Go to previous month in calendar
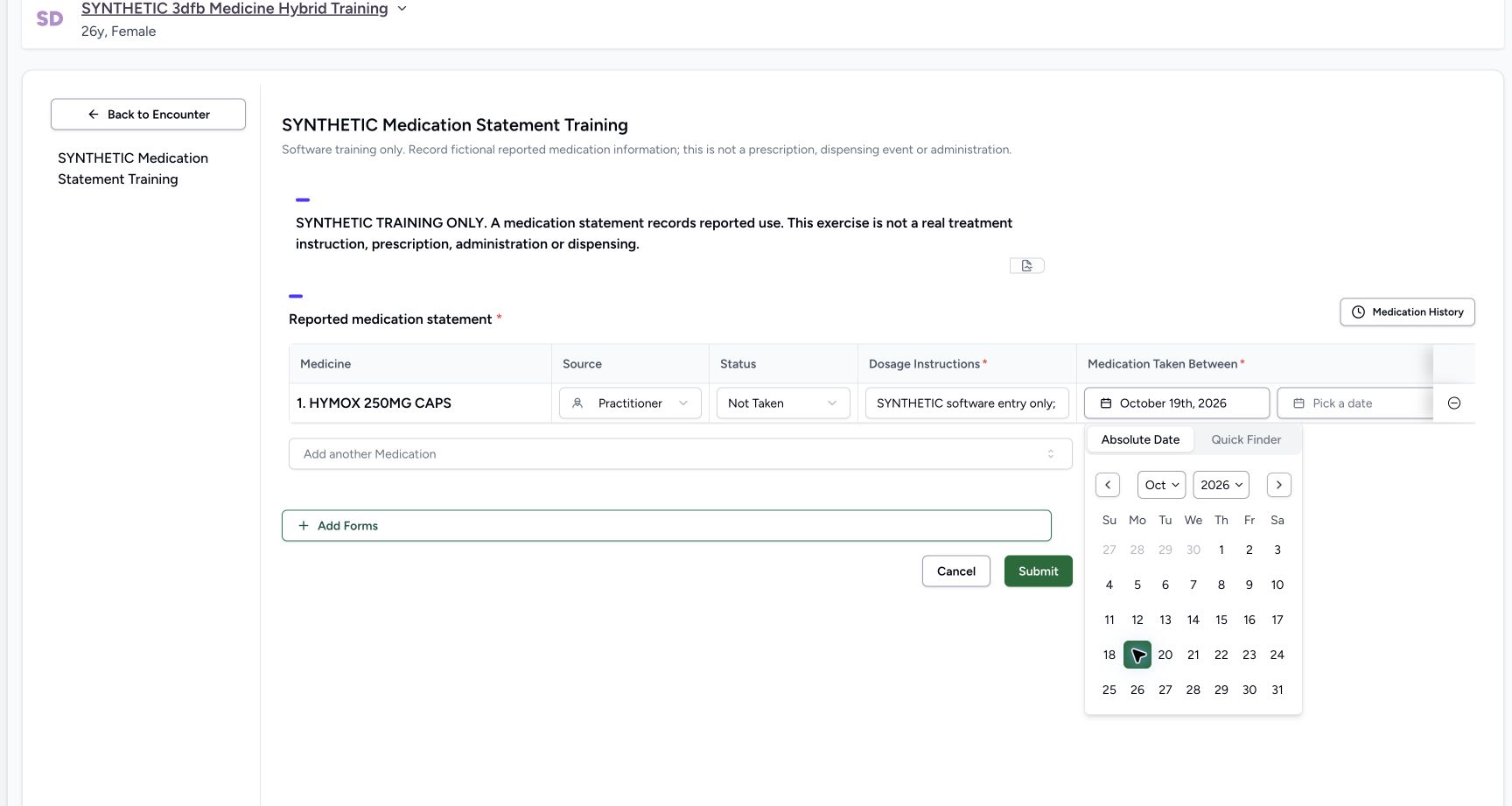 click(x=1108, y=485)
